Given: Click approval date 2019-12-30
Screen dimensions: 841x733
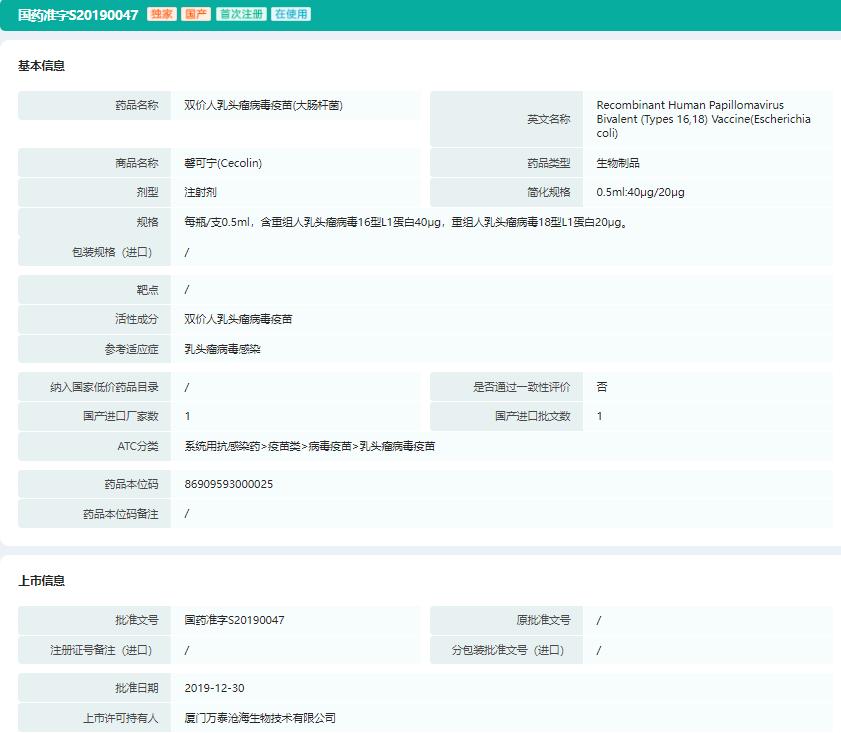Looking at the screenshot, I should [215, 688].
